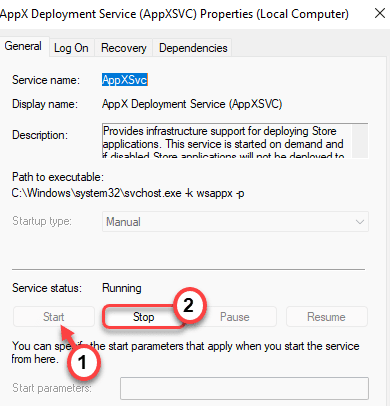Click the 'Start parameters:' label

52,388
